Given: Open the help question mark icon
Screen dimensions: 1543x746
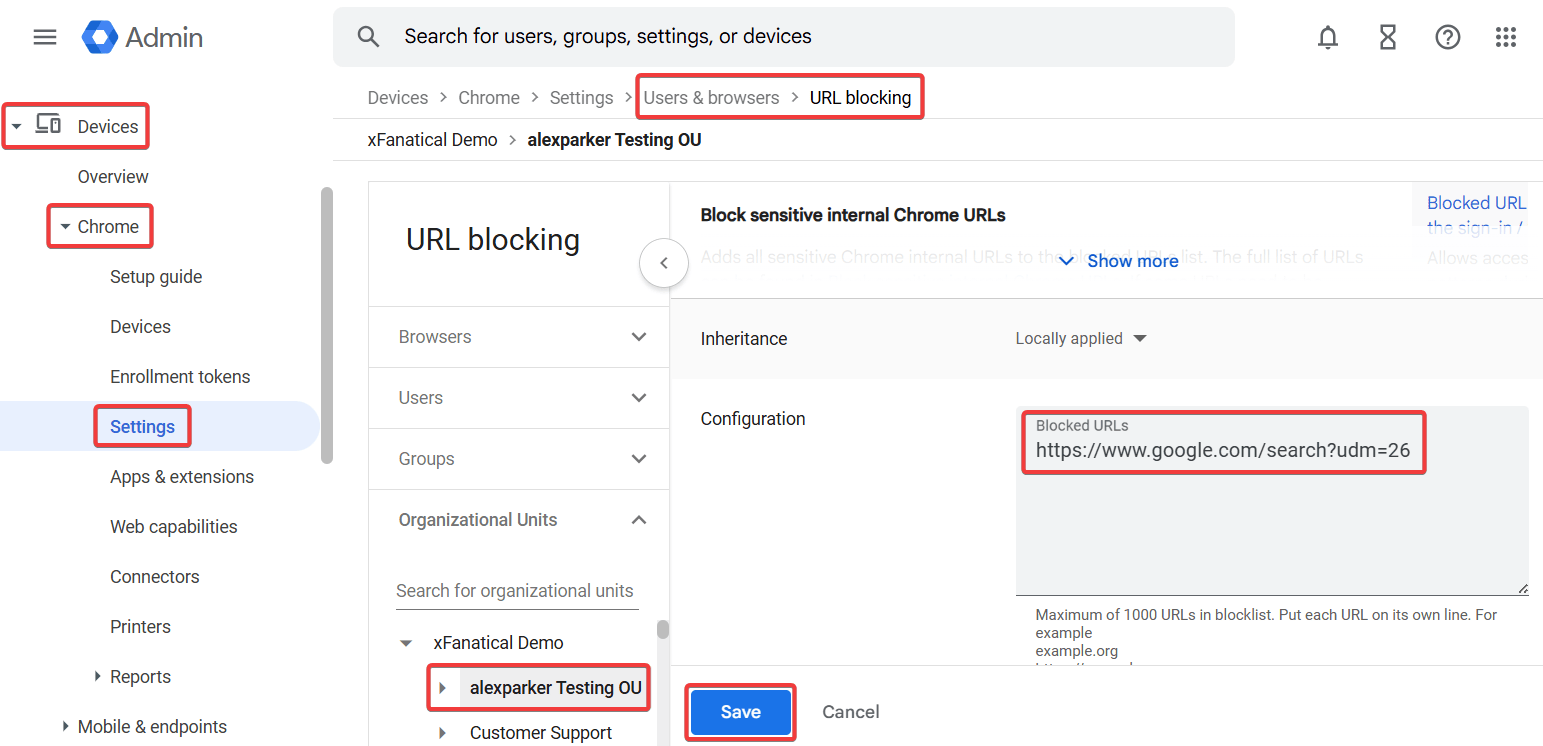Looking at the screenshot, I should 1447,38.
